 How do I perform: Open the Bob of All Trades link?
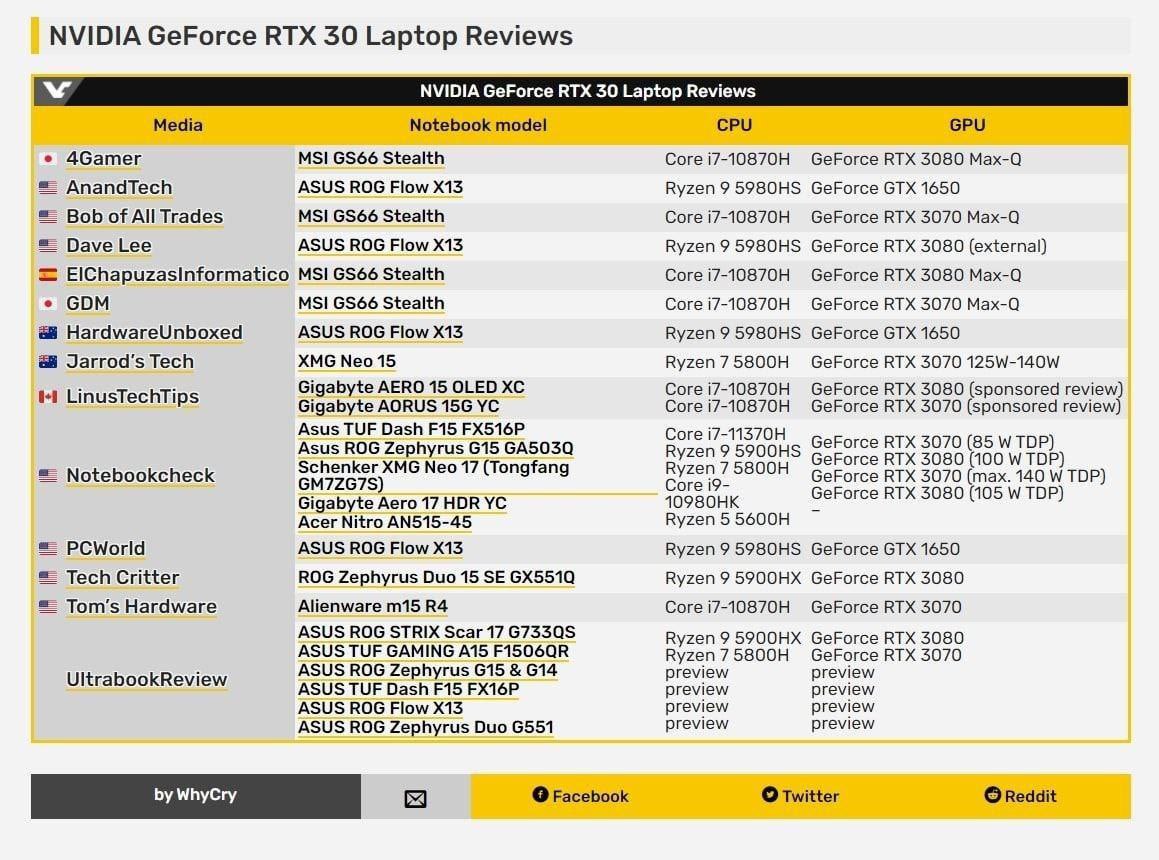[x=144, y=217]
